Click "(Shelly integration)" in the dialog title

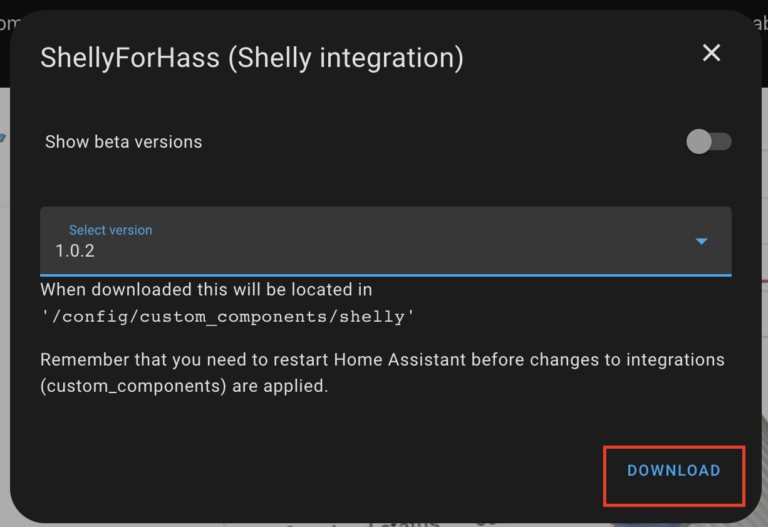[x=345, y=58]
